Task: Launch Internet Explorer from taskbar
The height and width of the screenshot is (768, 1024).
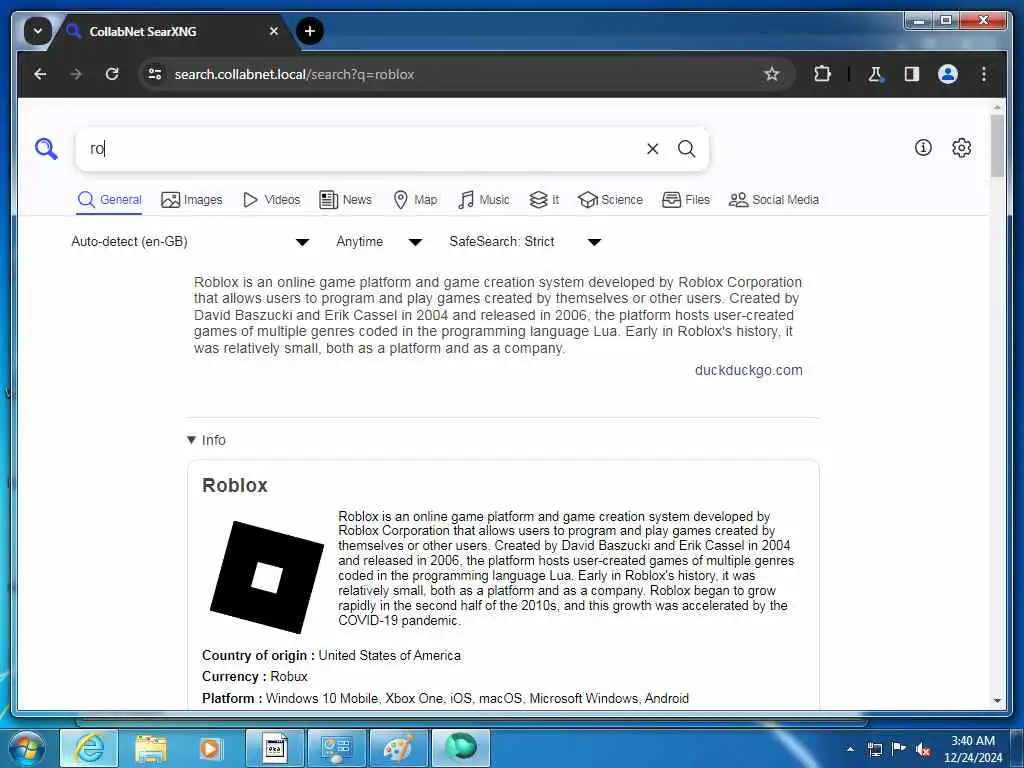Action: 89,748
